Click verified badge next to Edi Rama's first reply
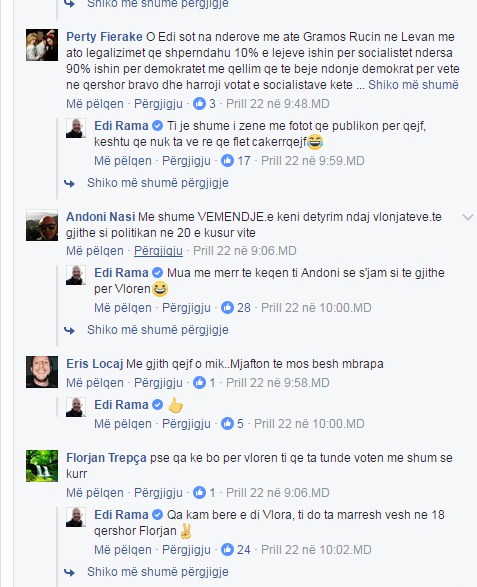Screen dimensions: 477x587 point(158,126)
